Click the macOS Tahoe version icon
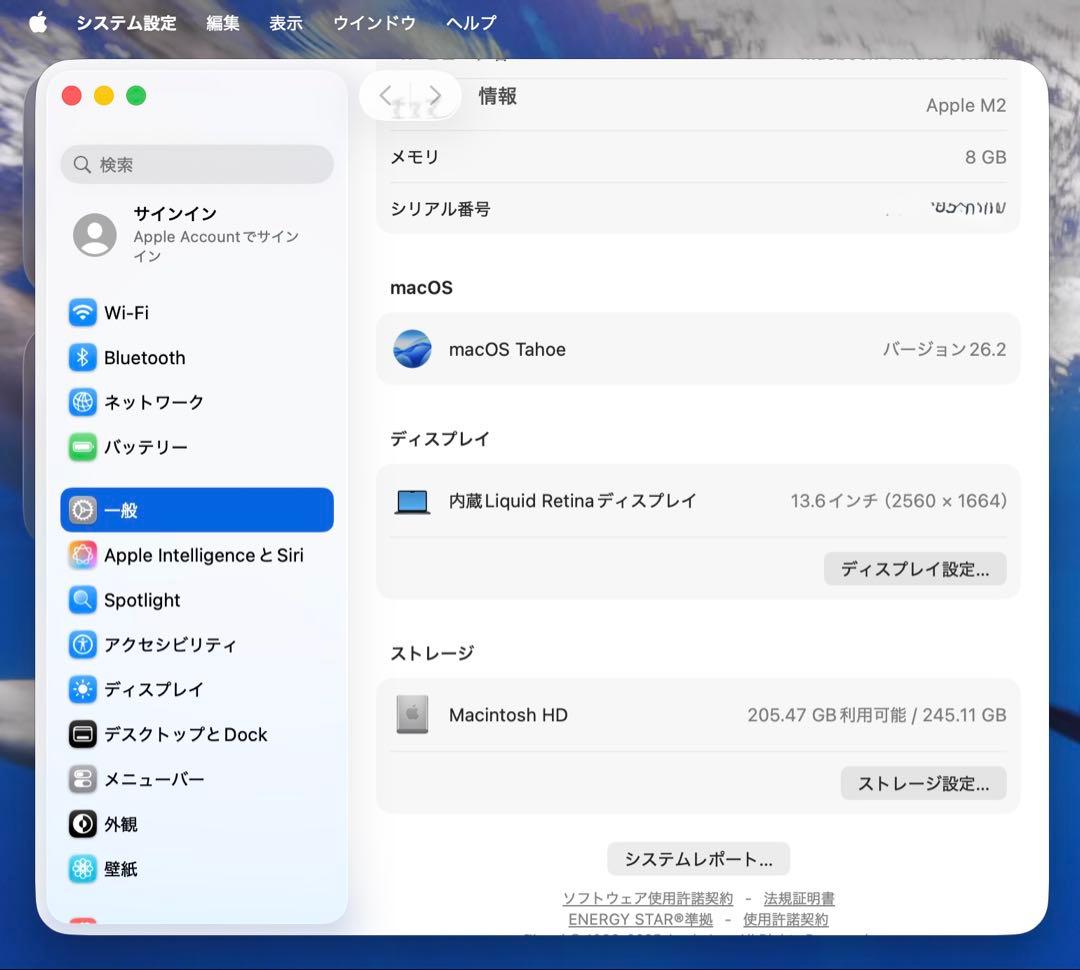 click(x=412, y=350)
